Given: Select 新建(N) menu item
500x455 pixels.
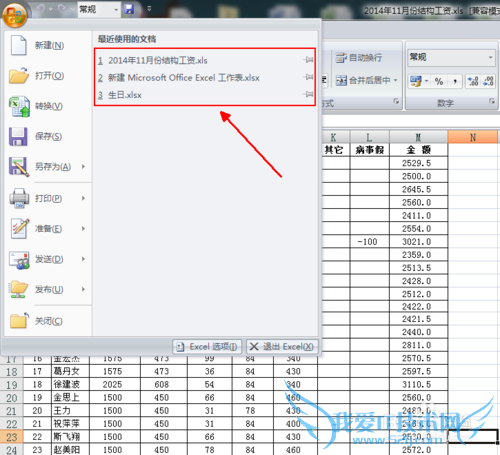Looking at the screenshot, I should click(x=48, y=45).
